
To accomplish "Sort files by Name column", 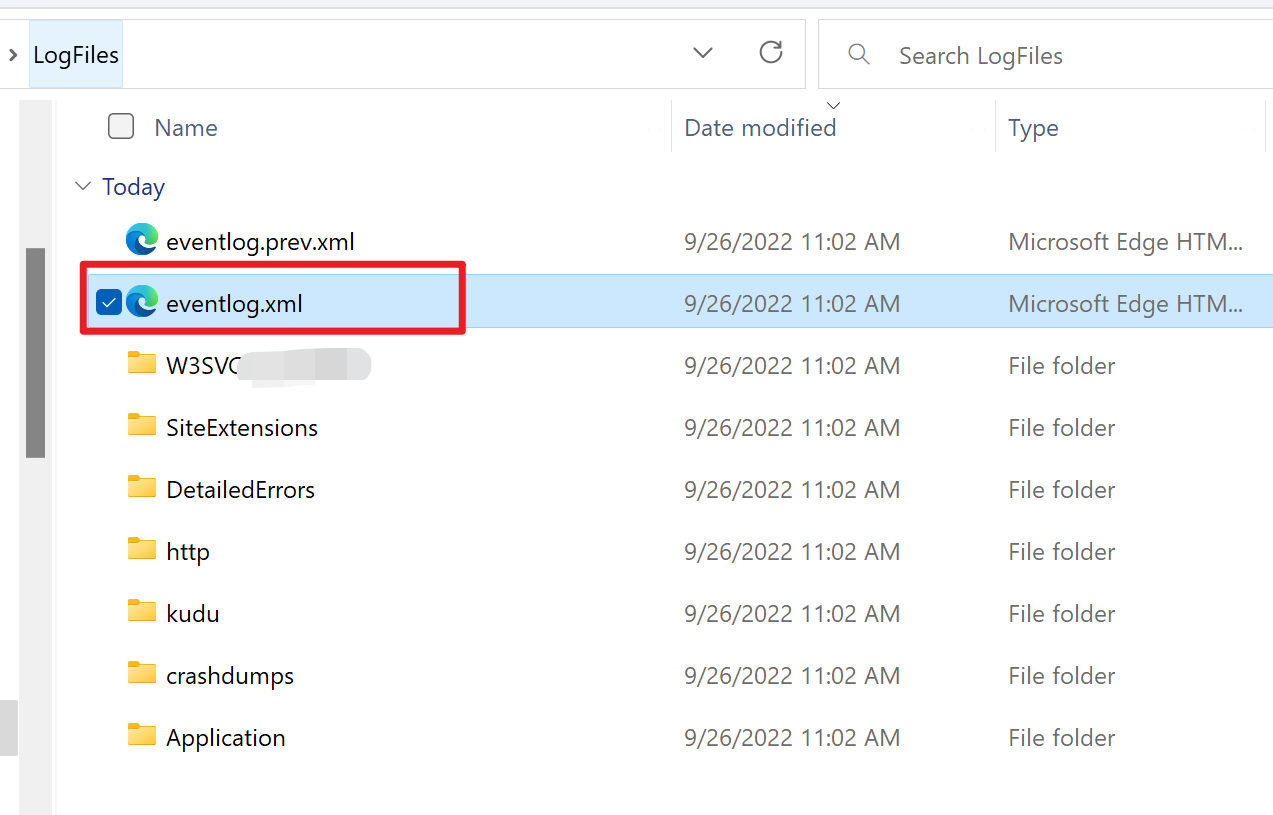I will coord(186,128).
